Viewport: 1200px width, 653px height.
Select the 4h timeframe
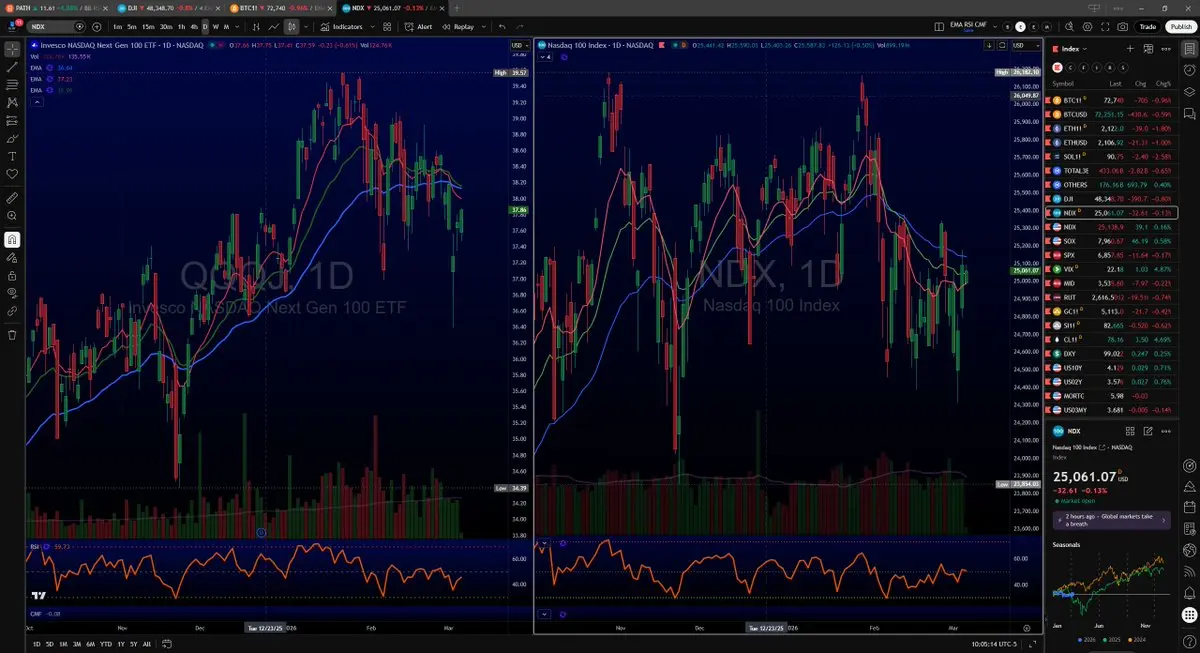click(x=194, y=26)
